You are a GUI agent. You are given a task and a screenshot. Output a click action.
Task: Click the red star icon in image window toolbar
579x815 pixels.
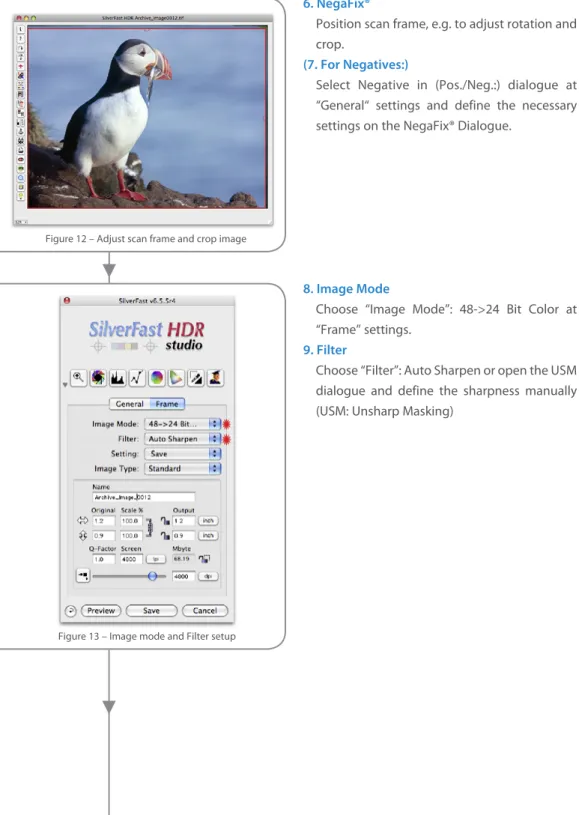(x=21, y=66)
